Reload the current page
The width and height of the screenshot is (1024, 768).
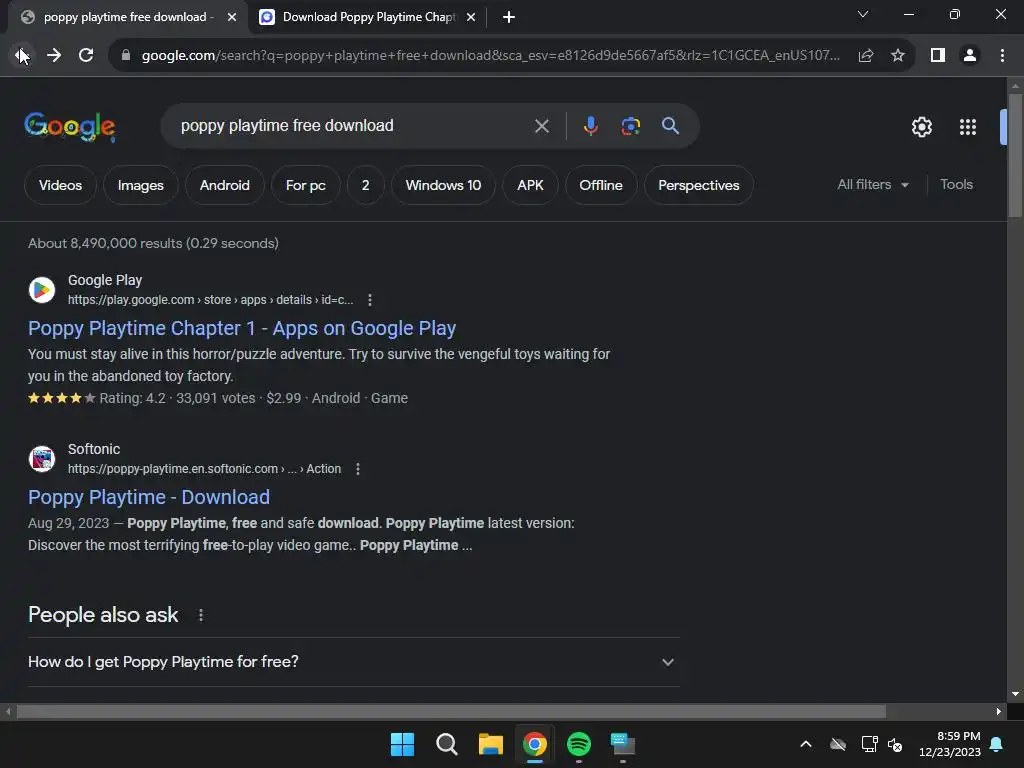pyautogui.click(x=86, y=56)
